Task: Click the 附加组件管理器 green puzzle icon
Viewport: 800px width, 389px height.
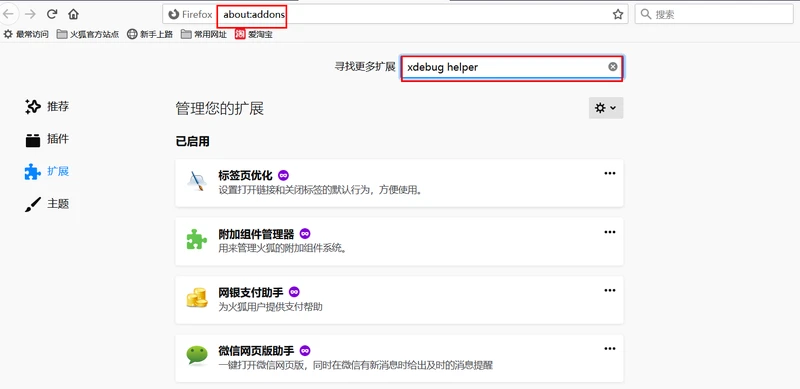Action: [197, 239]
